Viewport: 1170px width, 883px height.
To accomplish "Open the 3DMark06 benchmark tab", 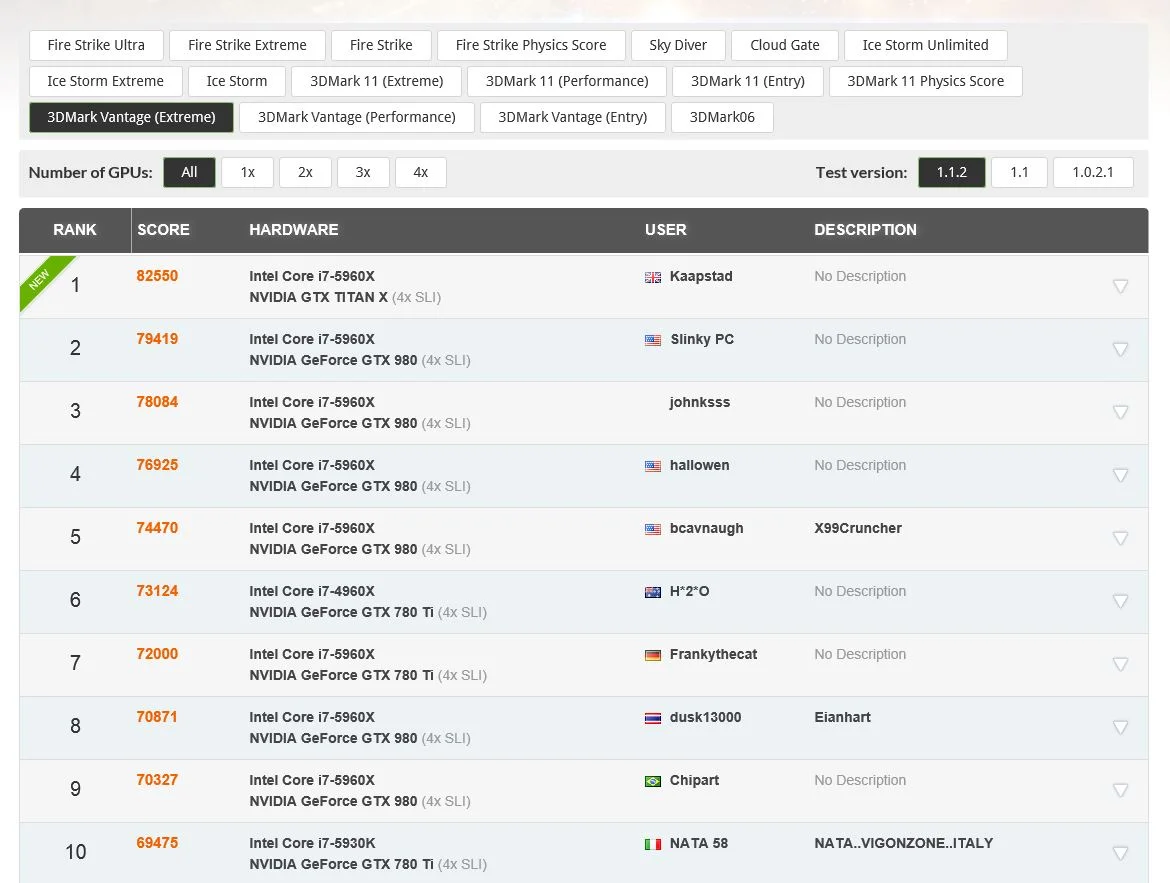I will [722, 117].
